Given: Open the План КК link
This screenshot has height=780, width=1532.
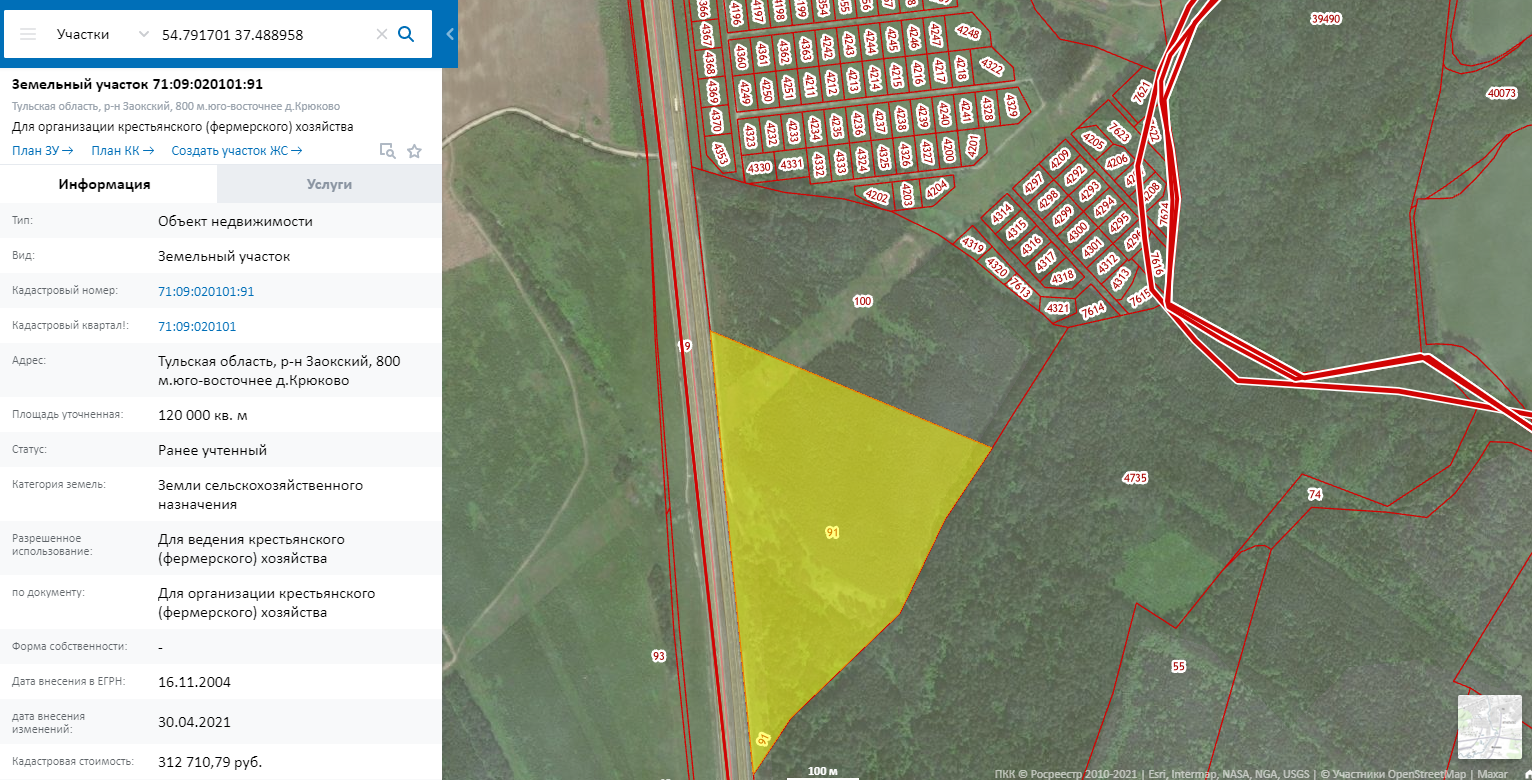Looking at the screenshot, I should pos(122,151).
